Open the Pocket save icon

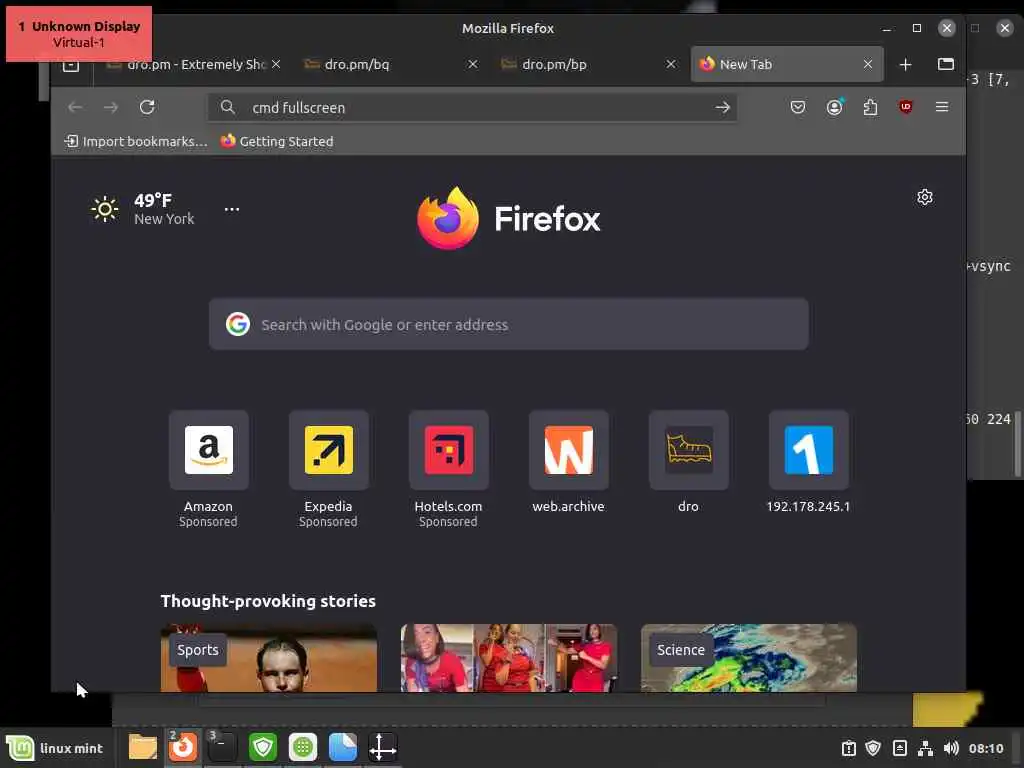797,107
